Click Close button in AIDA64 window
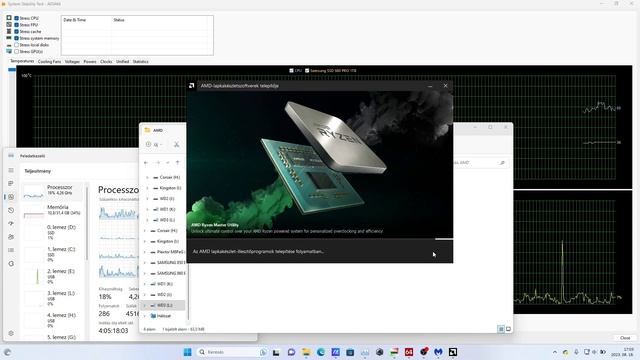Viewport: 640px width, 360px height. tap(625, 338)
